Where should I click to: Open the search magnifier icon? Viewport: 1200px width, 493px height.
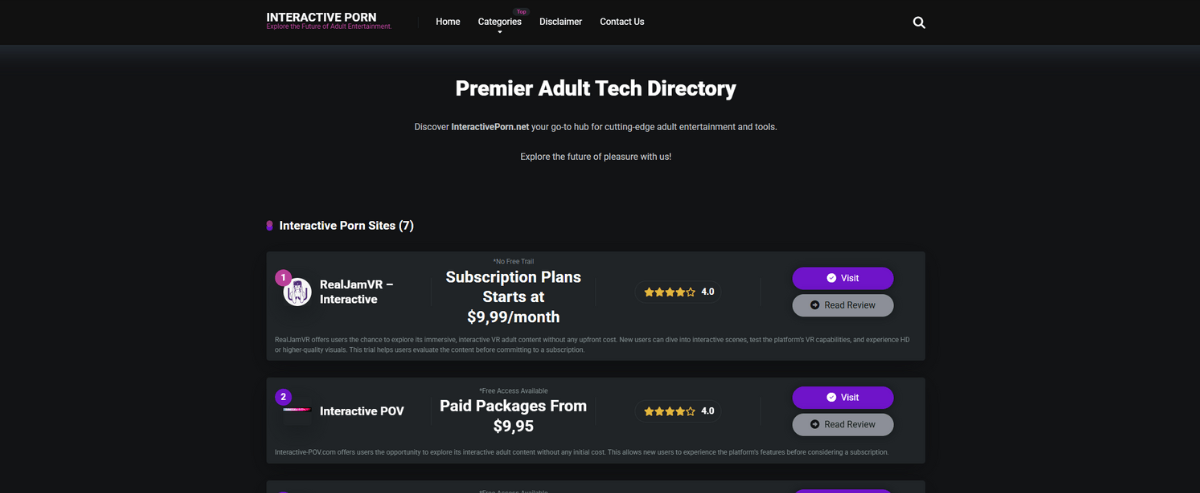919,22
